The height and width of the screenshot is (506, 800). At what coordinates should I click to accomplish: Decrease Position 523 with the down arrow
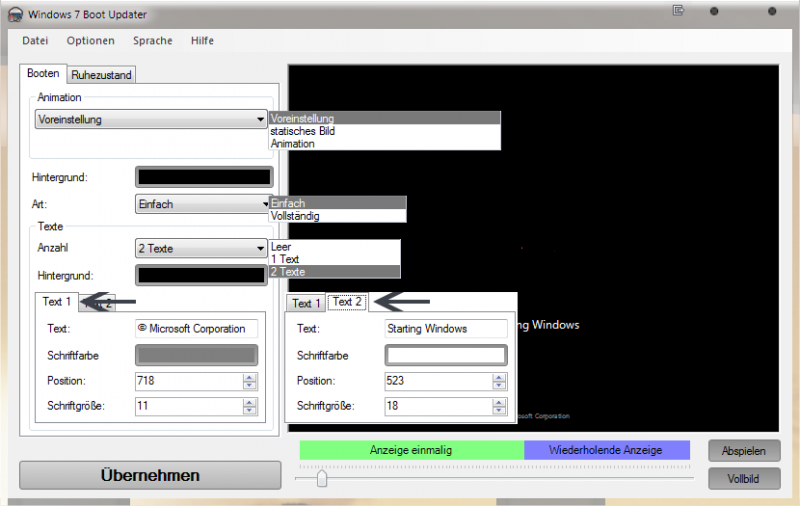pyautogui.click(x=499, y=386)
